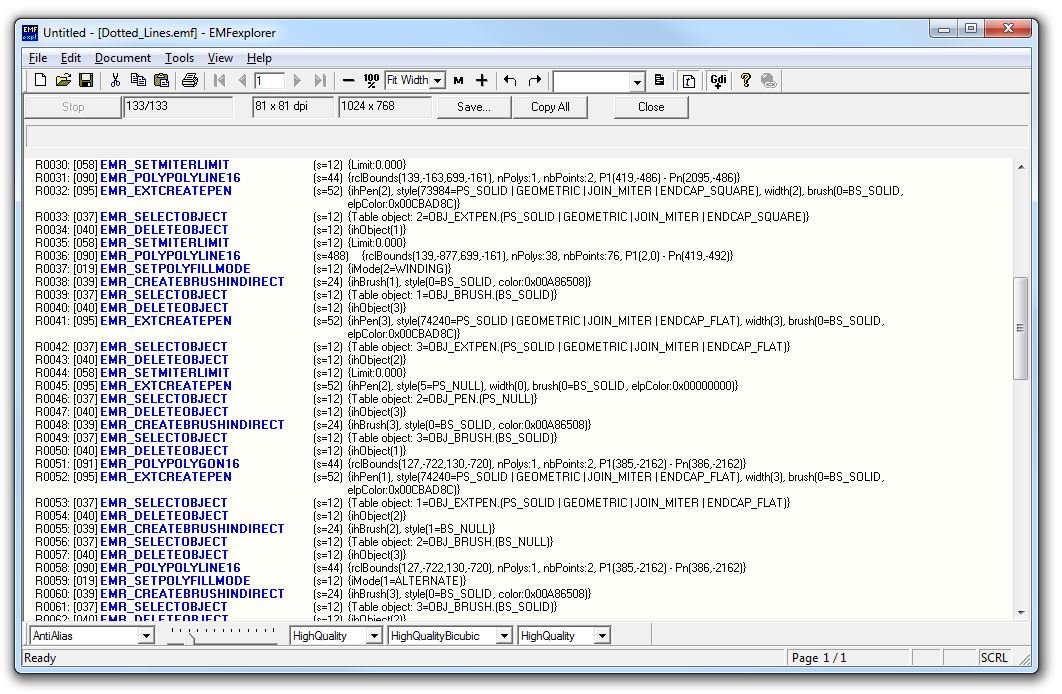
Task: Open the empty toolbar combo box dropdown
Action: tap(637, 82)
